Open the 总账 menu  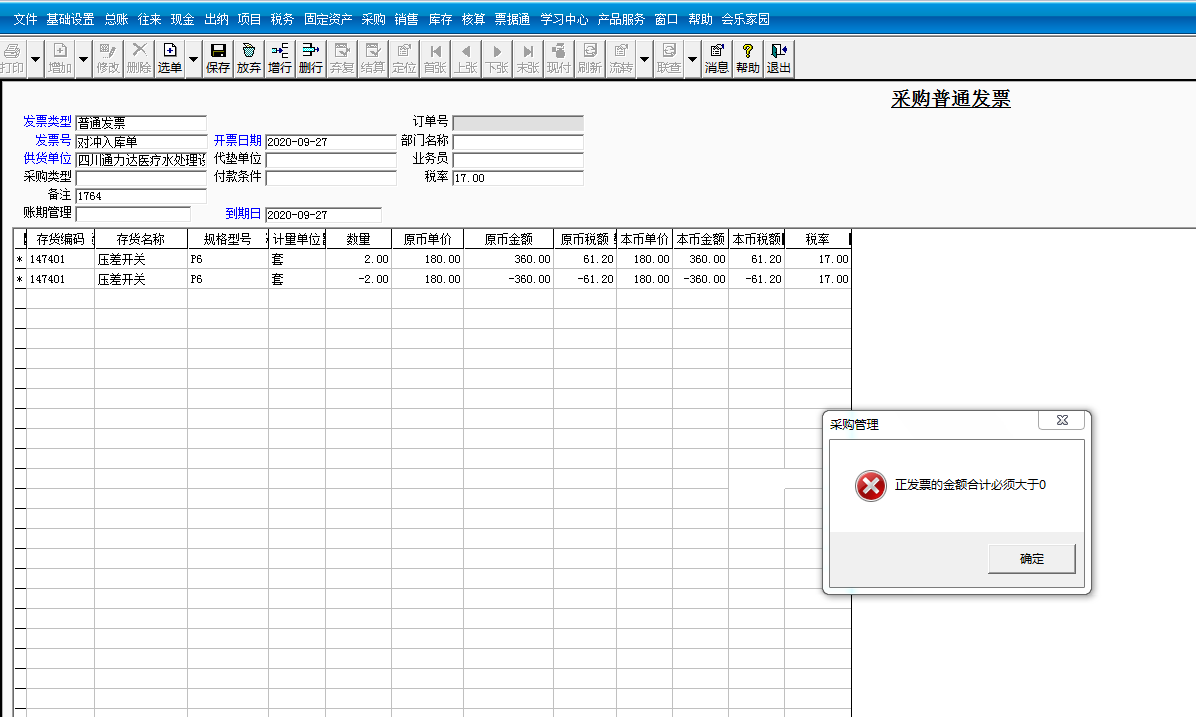pyautogui.click(x=117, y=19)
